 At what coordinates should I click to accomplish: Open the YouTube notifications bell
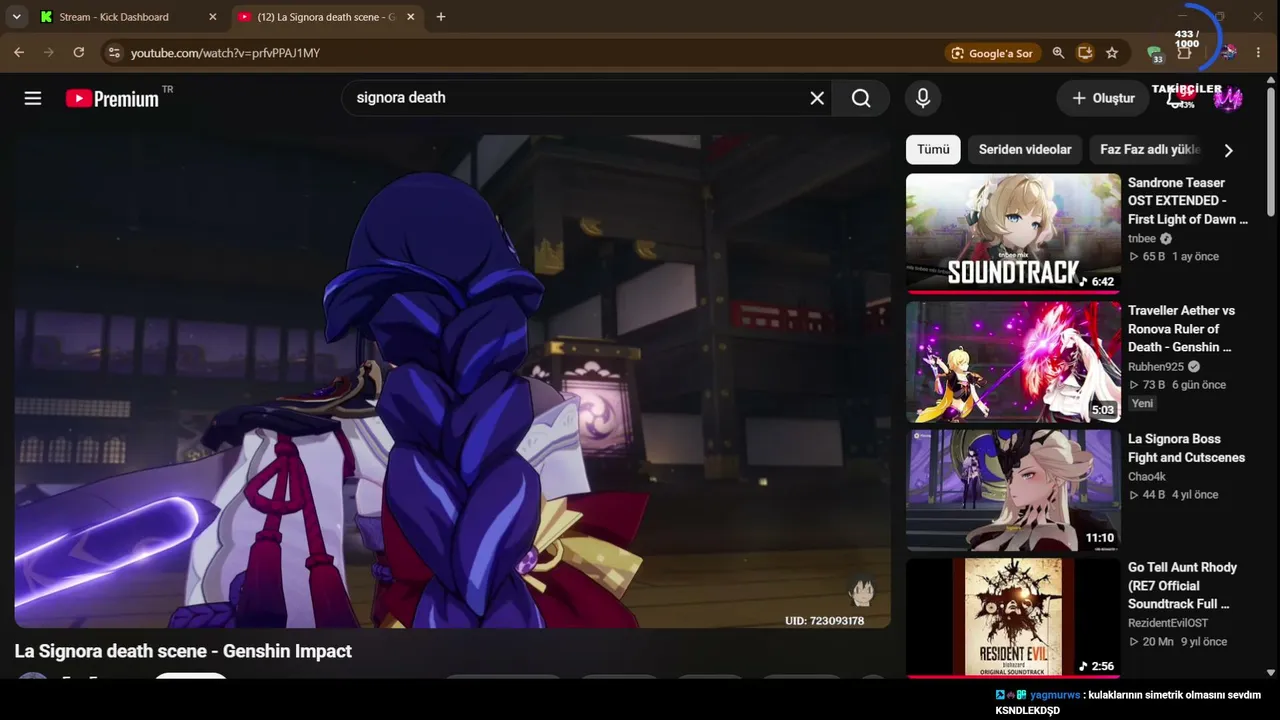1177,98
